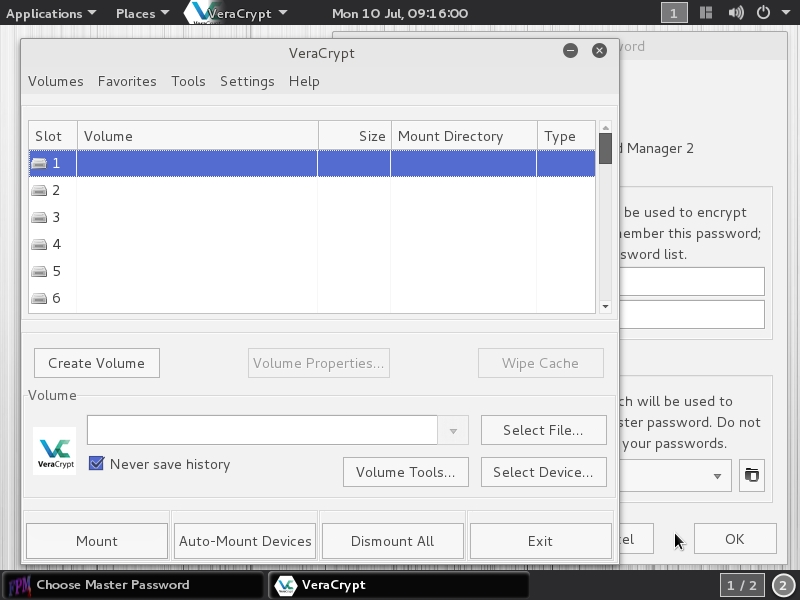Click the Volume Properties button
This screenshot has height=600, width=800.
319,363
